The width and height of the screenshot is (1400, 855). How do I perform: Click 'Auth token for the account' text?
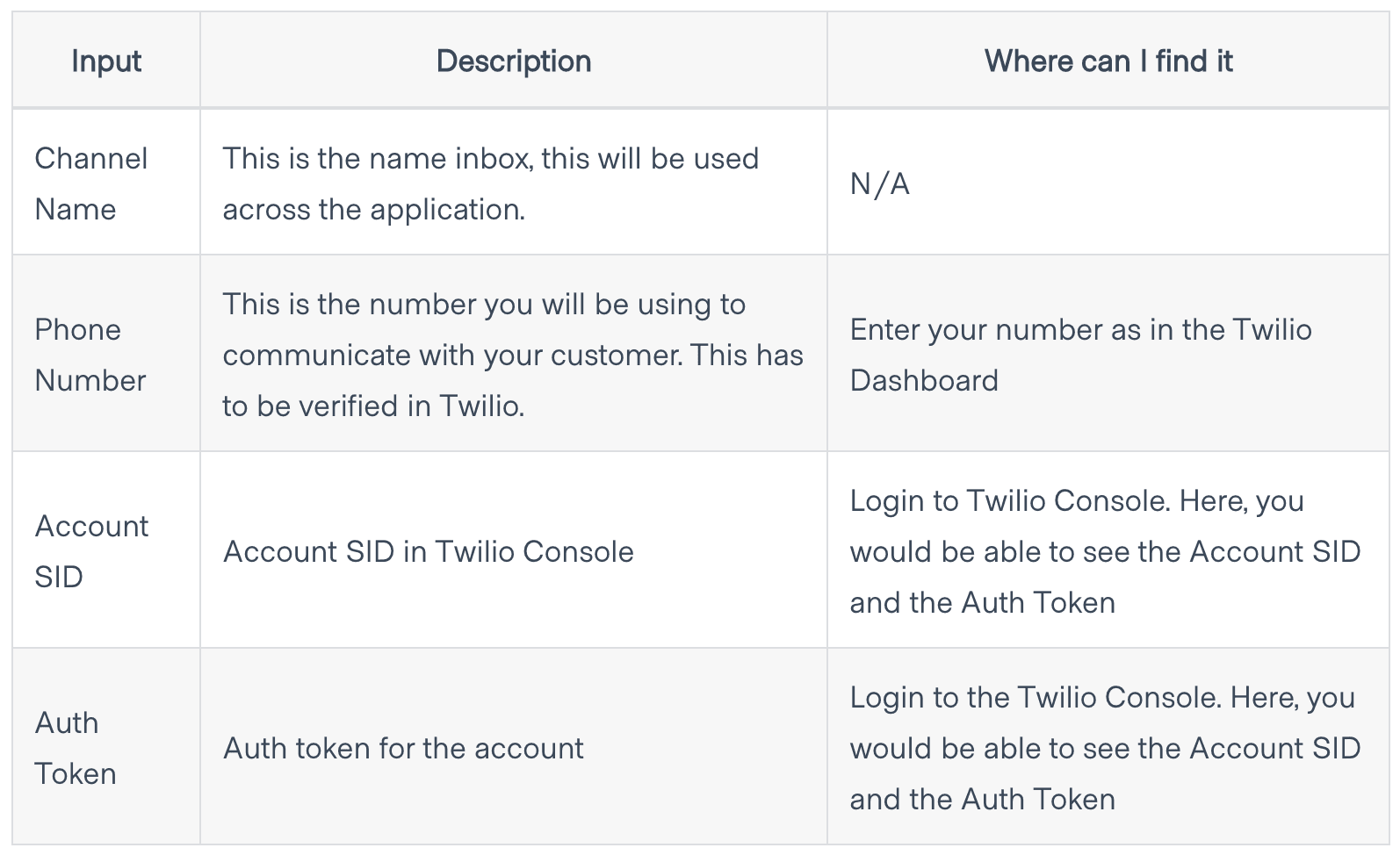[403, 748]
